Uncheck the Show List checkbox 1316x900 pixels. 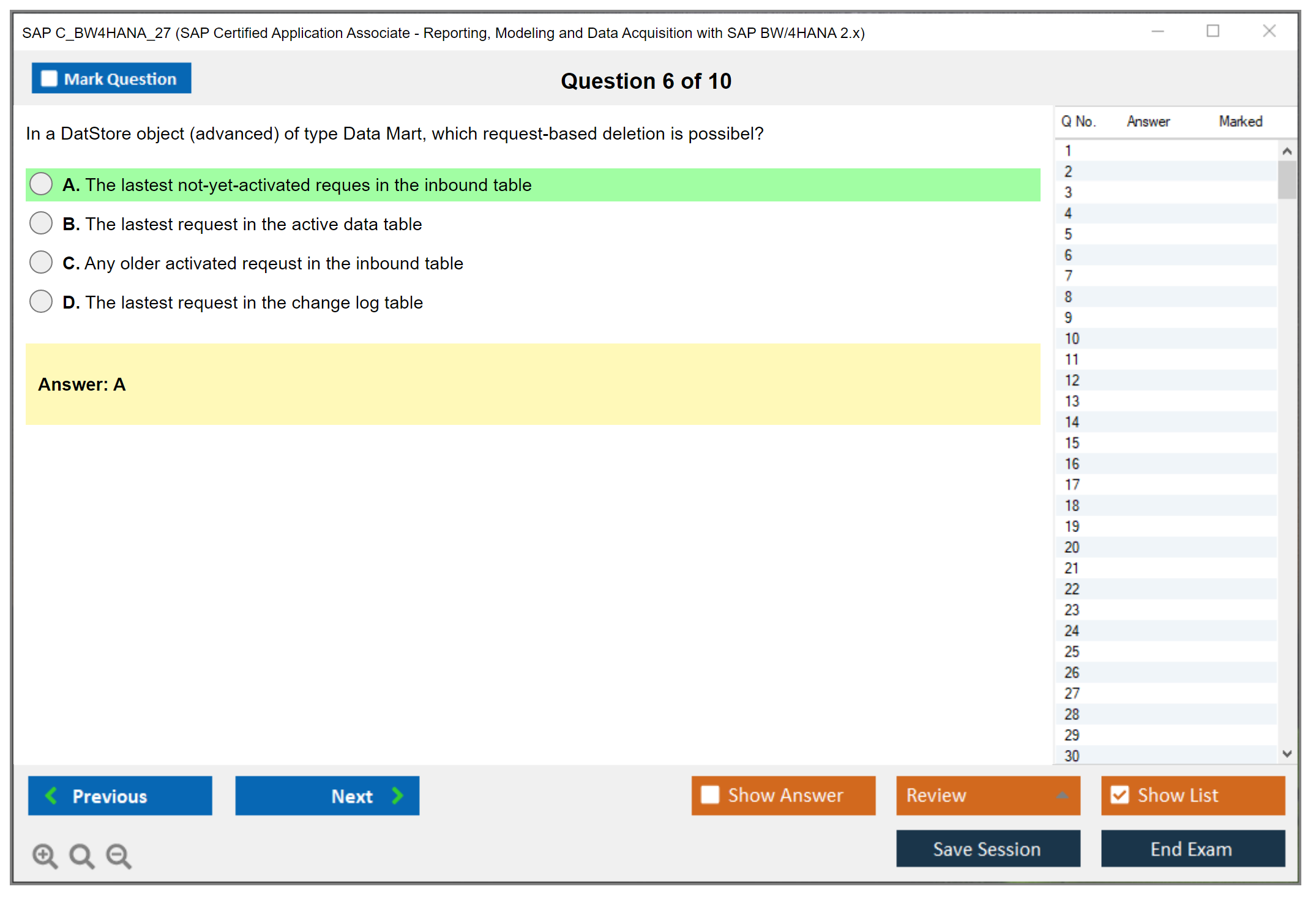[x=1120, y=795]
